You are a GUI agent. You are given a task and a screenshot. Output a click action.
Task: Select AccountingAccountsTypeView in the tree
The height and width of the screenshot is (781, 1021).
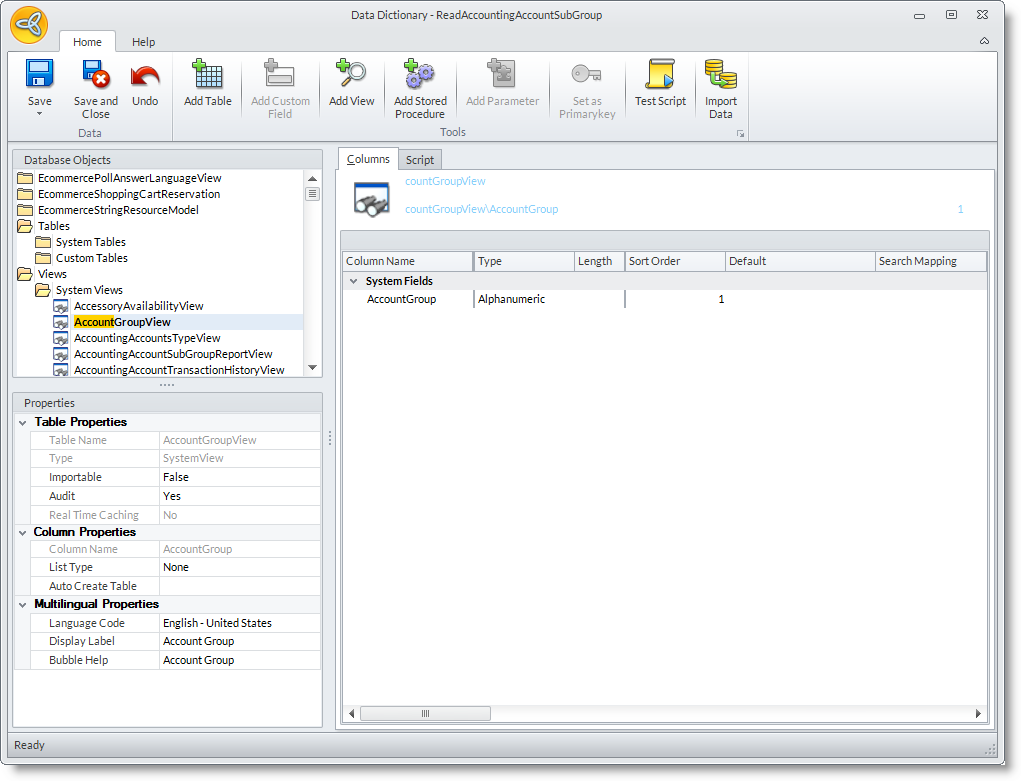tap(147, 338)
